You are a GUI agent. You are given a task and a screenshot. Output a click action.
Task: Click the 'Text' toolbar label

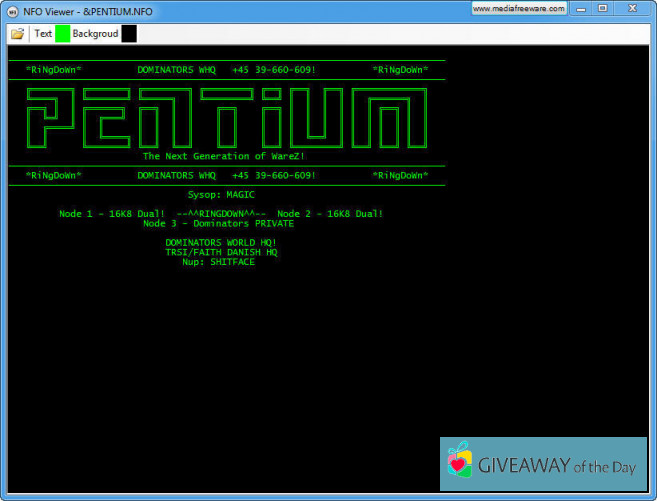43,34
